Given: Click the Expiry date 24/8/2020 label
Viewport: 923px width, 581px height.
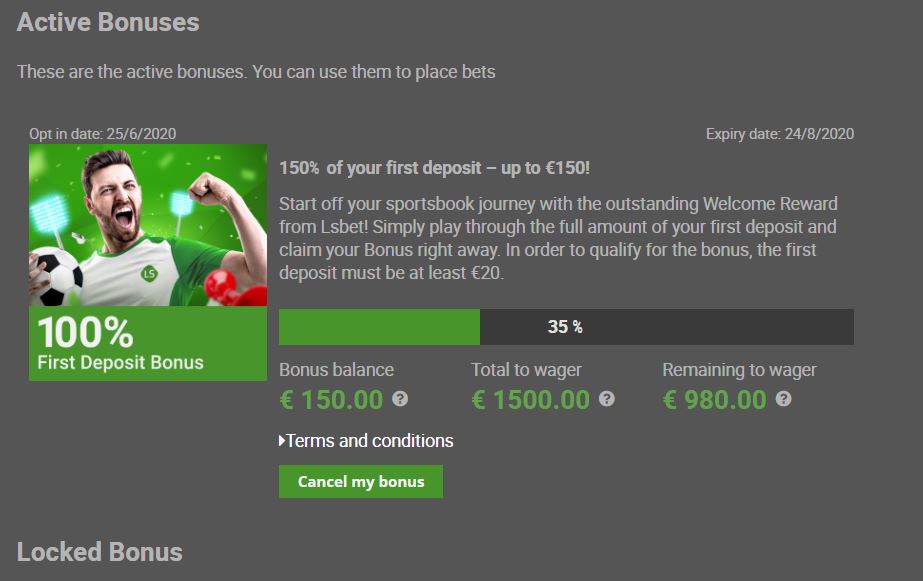Looking at the screenshot, I should tap(780, 134).
